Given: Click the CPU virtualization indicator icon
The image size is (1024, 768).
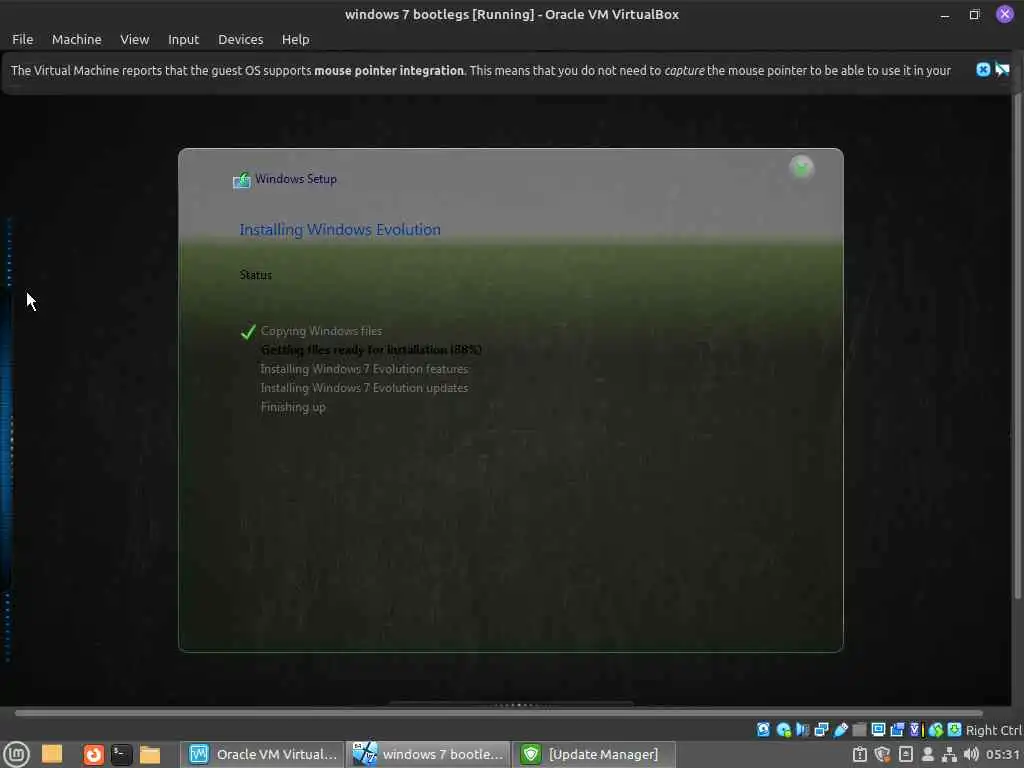Looking at the screenshot, I should click(x=916, y=729).
